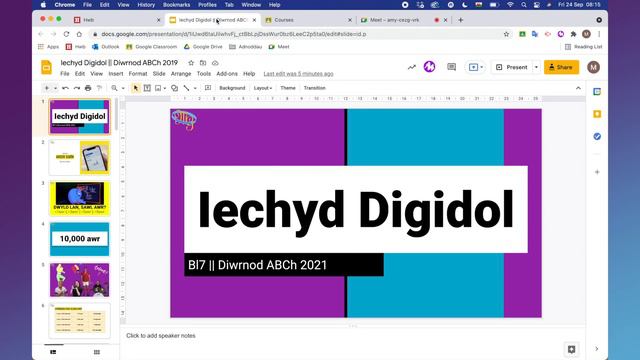
Task: Open Control Centre in the macOS menu bar
Action: [536, 5]
